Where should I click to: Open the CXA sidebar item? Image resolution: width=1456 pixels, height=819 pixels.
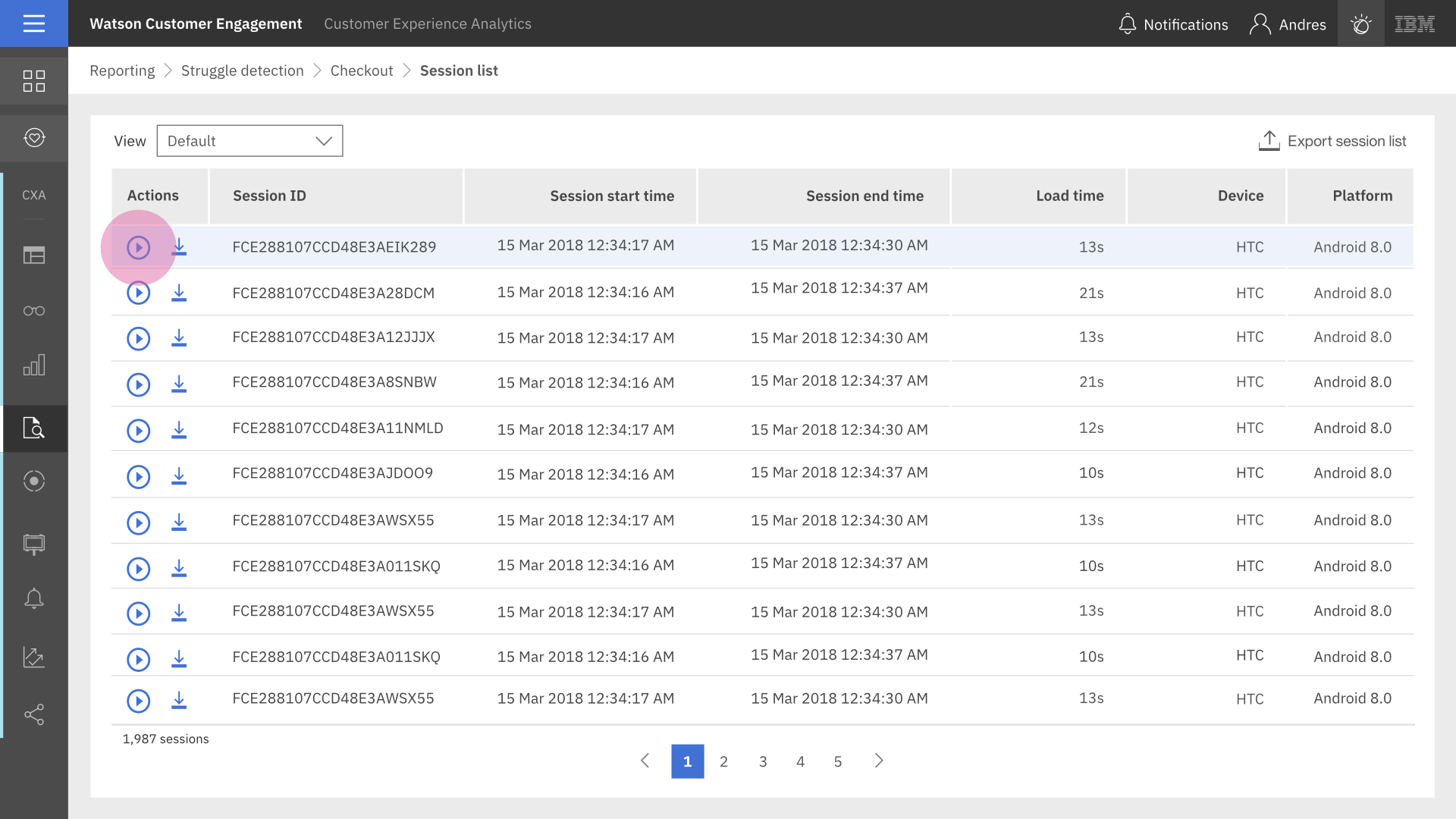[34, 195]
